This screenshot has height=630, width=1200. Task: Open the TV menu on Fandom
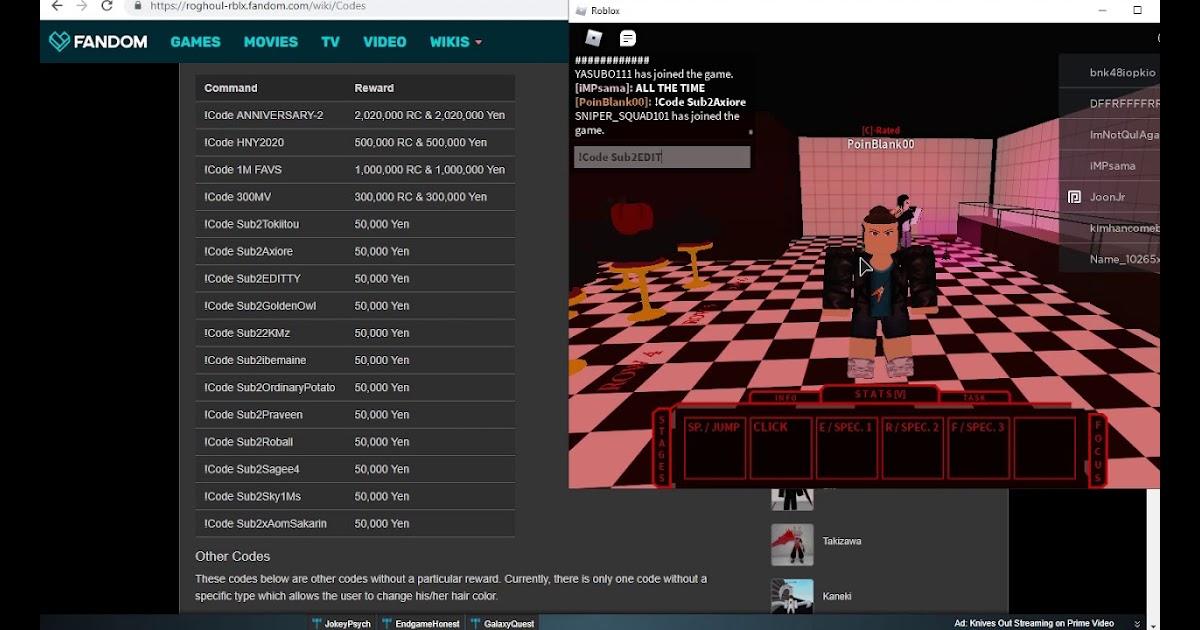(x=330, y=42)
